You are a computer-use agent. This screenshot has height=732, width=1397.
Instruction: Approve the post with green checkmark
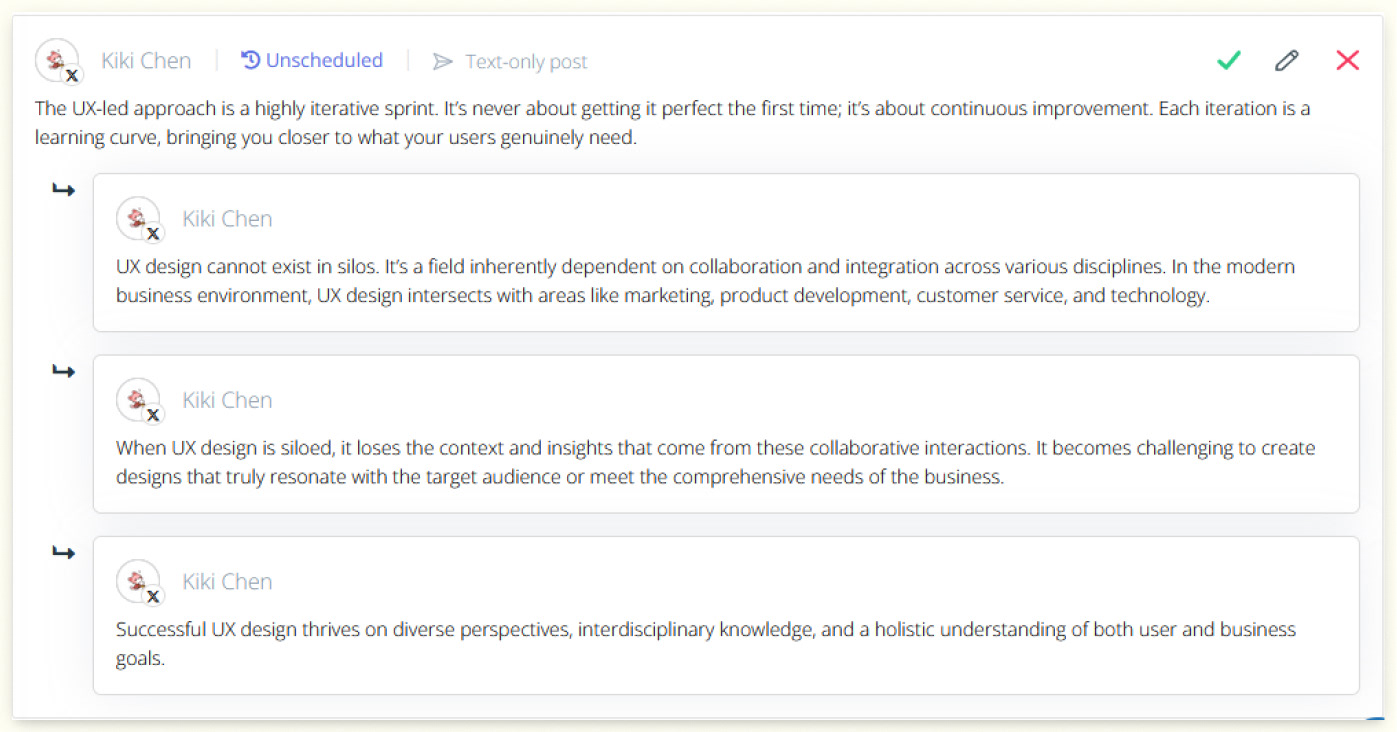pos(1228,61)
